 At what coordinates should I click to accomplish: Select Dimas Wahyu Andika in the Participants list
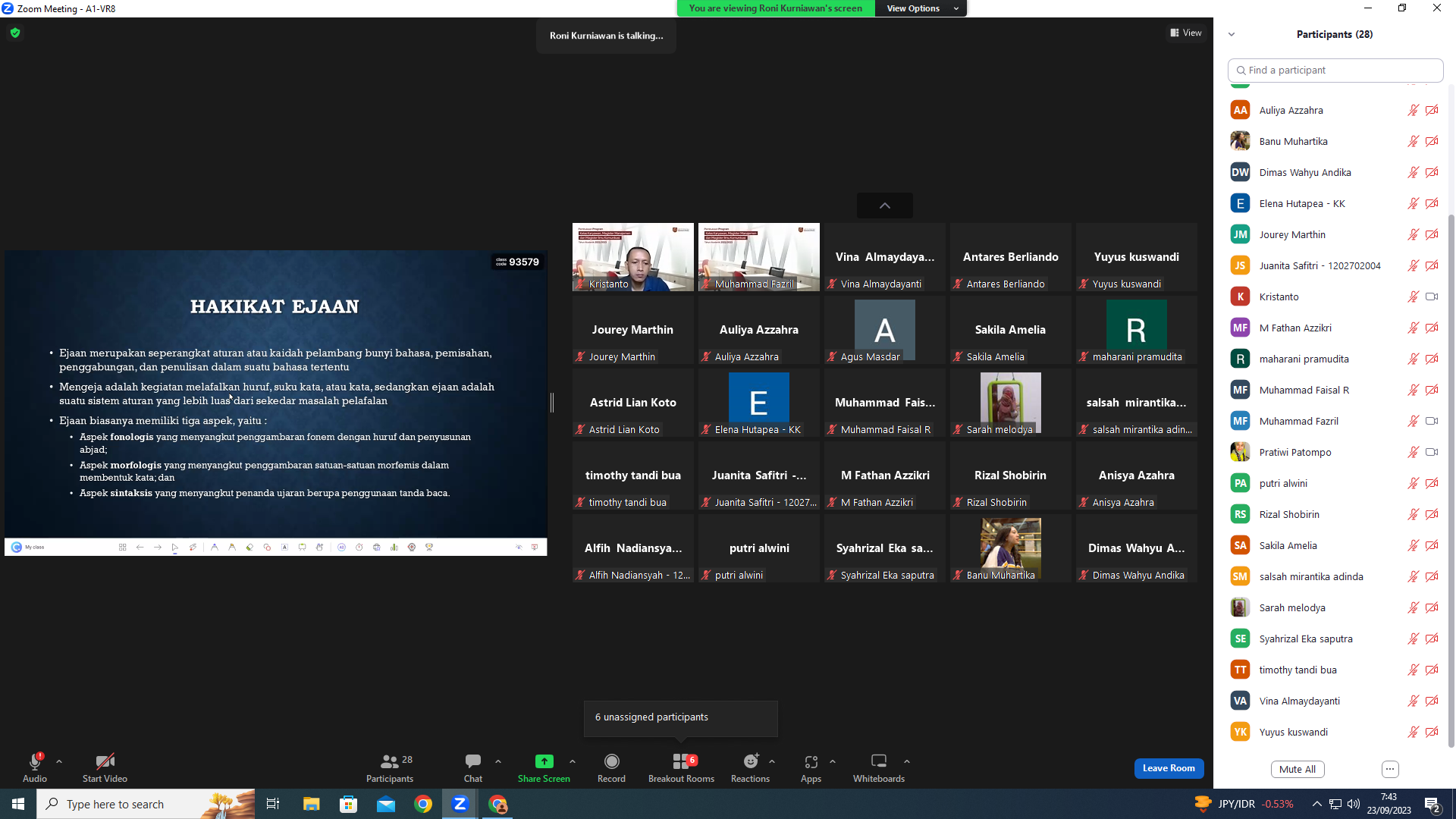click(1335, 172)
